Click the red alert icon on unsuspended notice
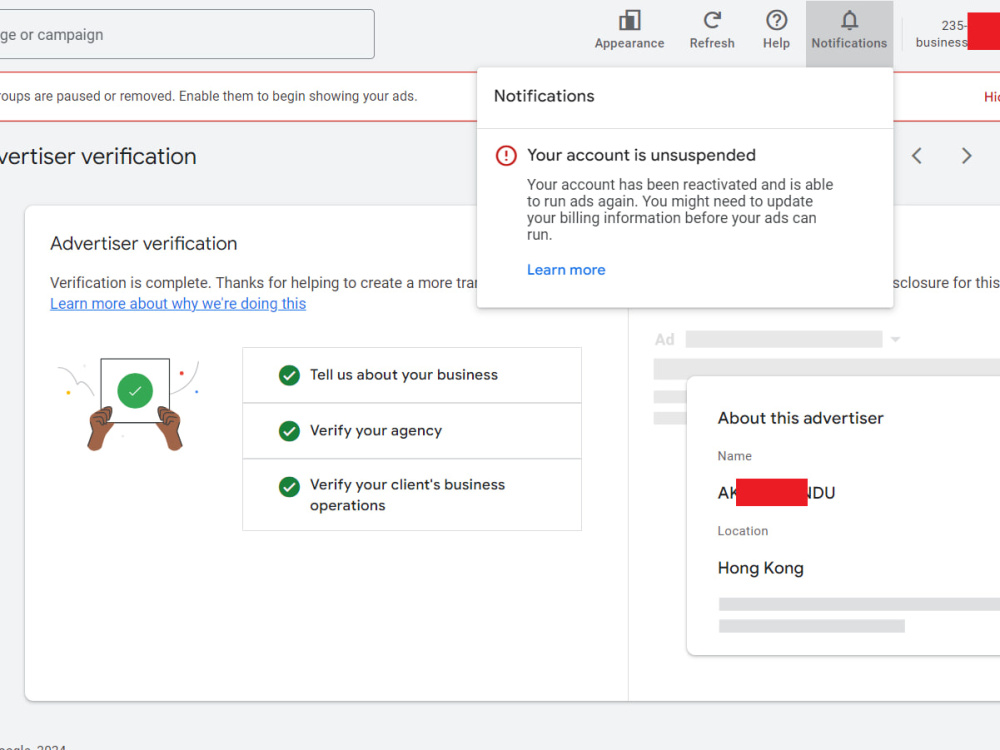 (x=506, y=156)
